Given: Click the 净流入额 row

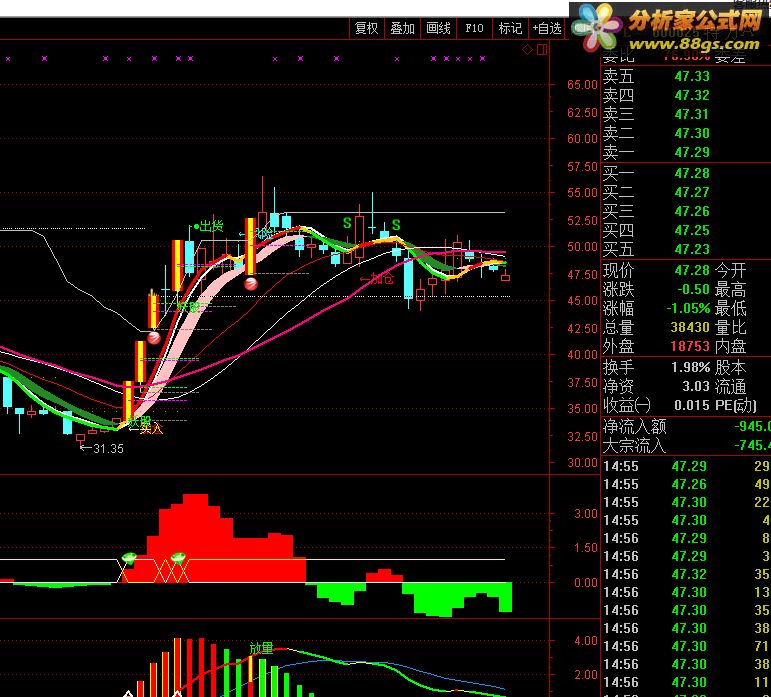Looking at the screenshot, I should click(x=686, y=426).
